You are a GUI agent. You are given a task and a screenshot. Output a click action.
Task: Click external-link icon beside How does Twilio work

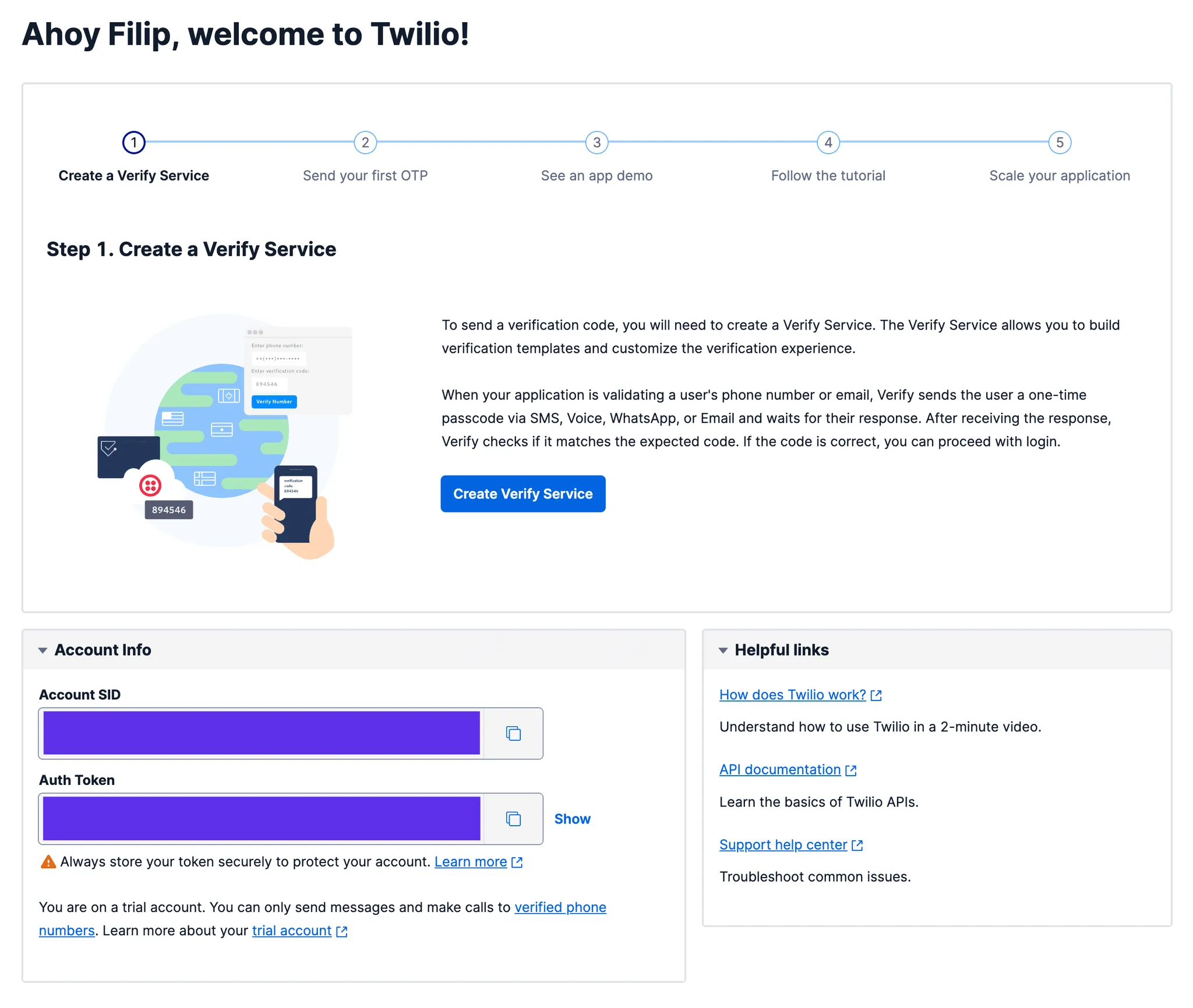[x=876, y=695]
